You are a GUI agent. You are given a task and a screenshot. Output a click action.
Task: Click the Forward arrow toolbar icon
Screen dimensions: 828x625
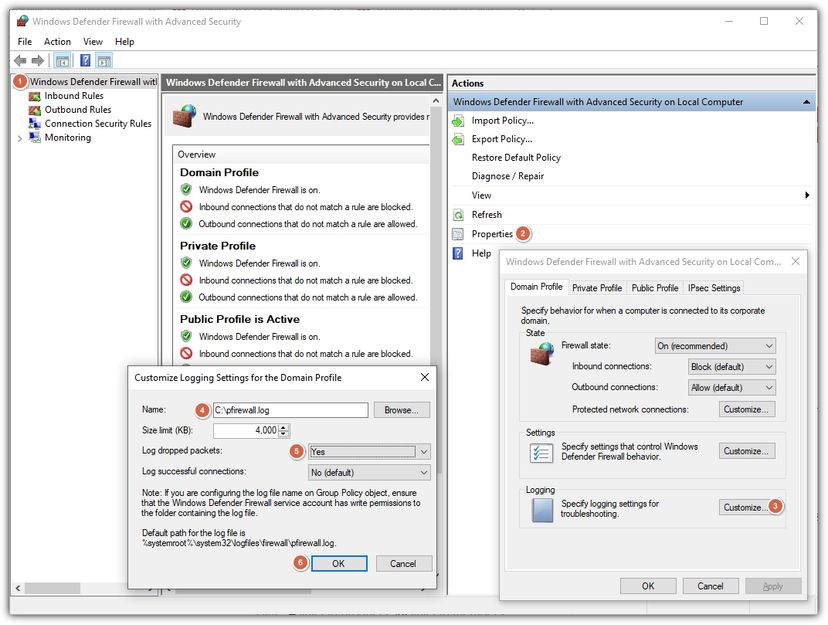[x=37, y=61]
